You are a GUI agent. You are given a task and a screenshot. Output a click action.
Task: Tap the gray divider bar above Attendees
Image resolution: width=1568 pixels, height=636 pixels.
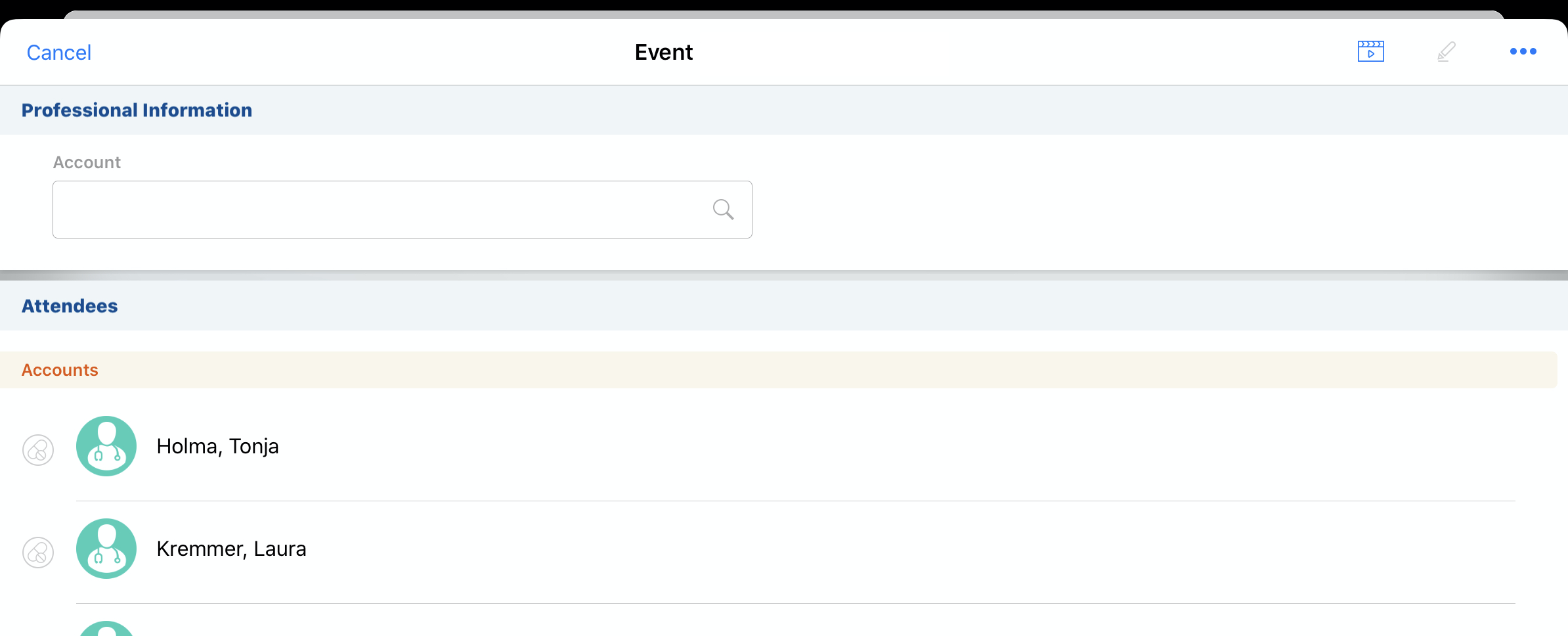pyautogui.click(x=784, y=275)
